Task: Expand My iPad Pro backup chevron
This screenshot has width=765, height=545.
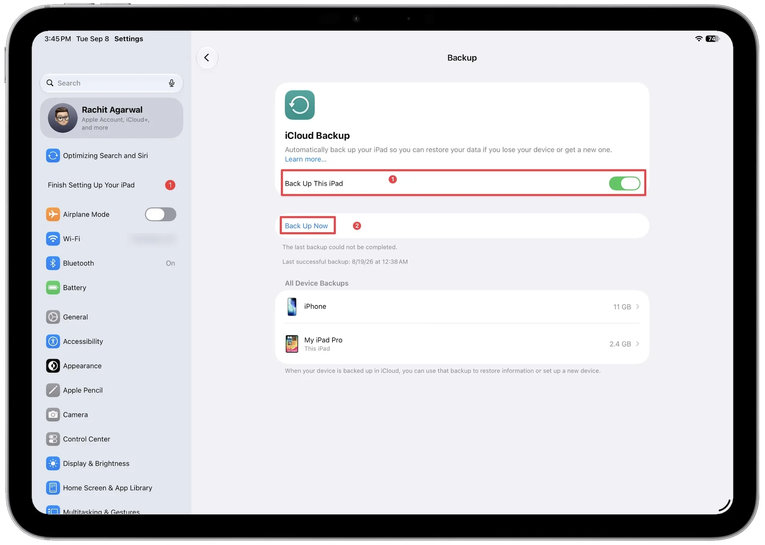Action: (x=638, y=344)
